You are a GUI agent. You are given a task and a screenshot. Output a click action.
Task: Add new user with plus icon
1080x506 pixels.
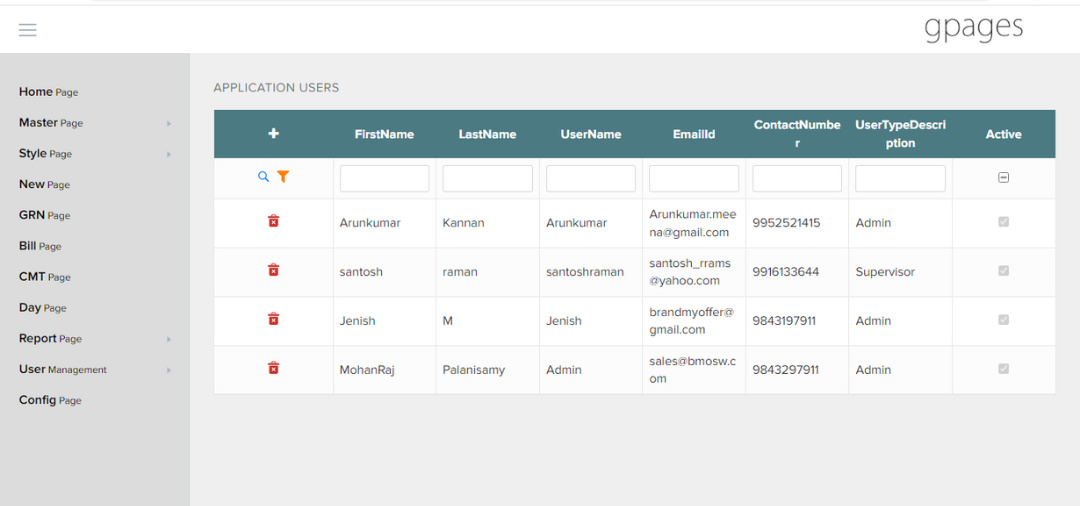click(x=273, y=134)
